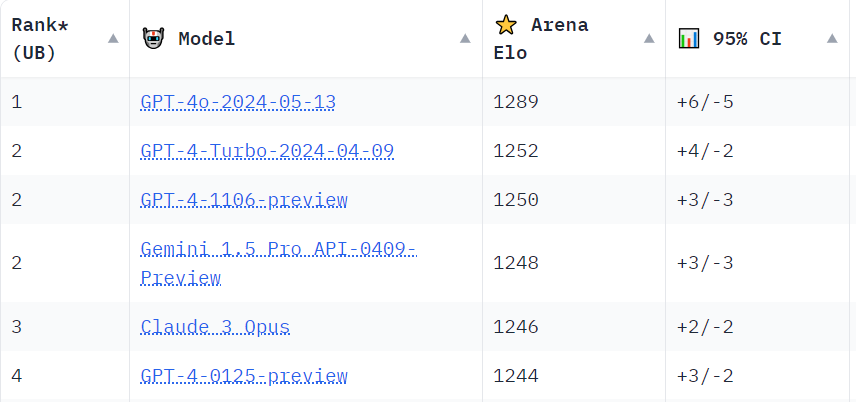Follow the GPT-4-1106-preview link

(x=244, y=200)
